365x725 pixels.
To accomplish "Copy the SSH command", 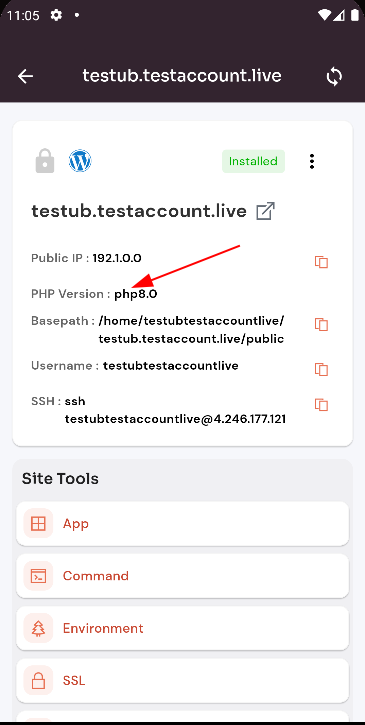I will click(x=322, y=405).
